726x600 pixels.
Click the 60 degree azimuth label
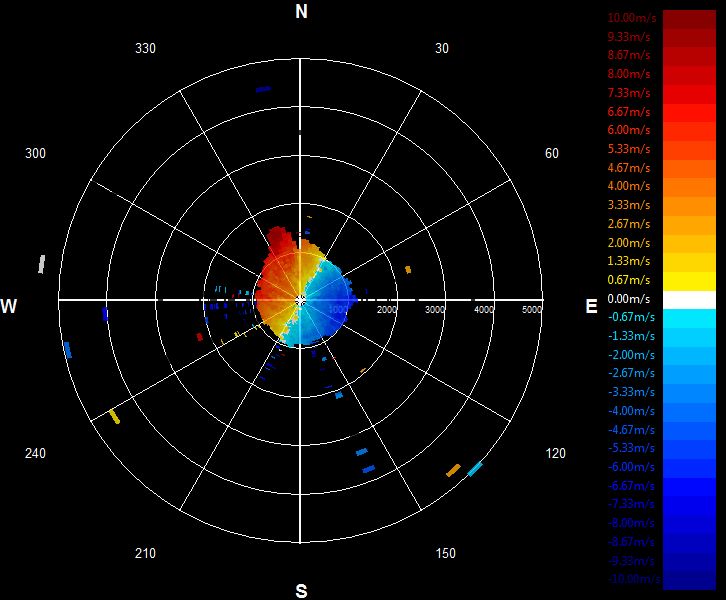tap(551, 153)
